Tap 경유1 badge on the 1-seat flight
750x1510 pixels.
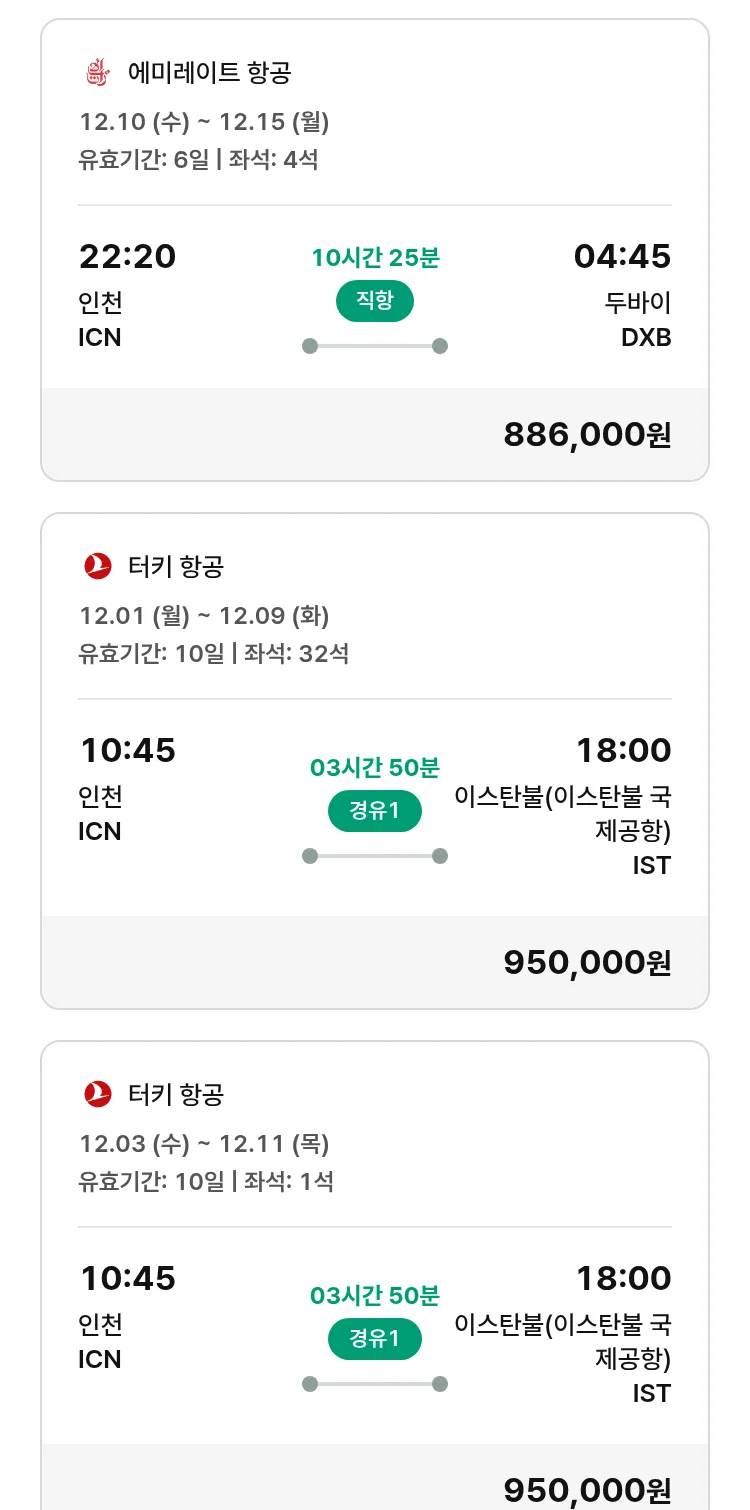[x=374, y=1339]
